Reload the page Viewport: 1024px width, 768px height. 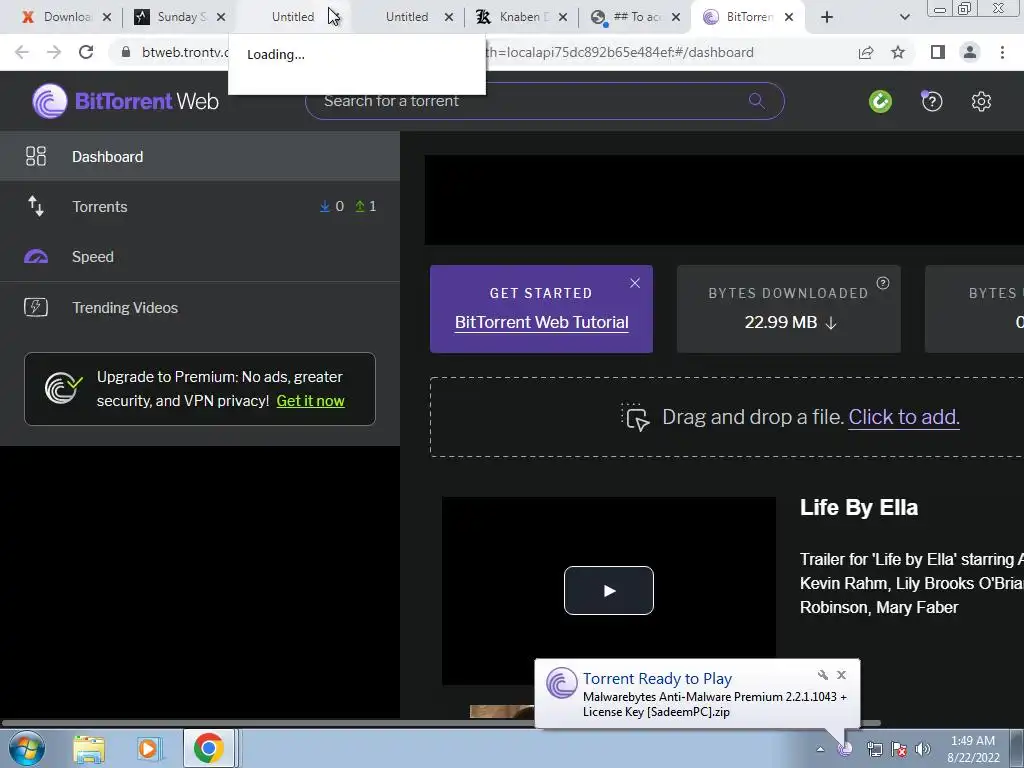tap(86, 52)
